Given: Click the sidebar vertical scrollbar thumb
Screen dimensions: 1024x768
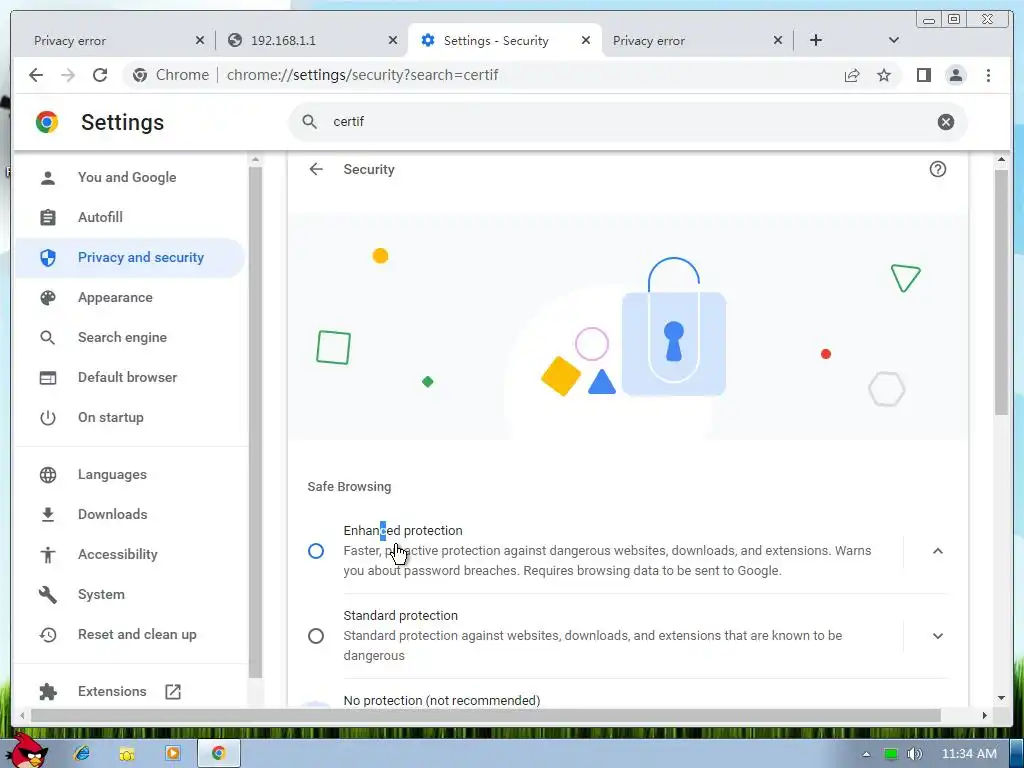Looking at the screenshot, I should [x=255, y=423].
